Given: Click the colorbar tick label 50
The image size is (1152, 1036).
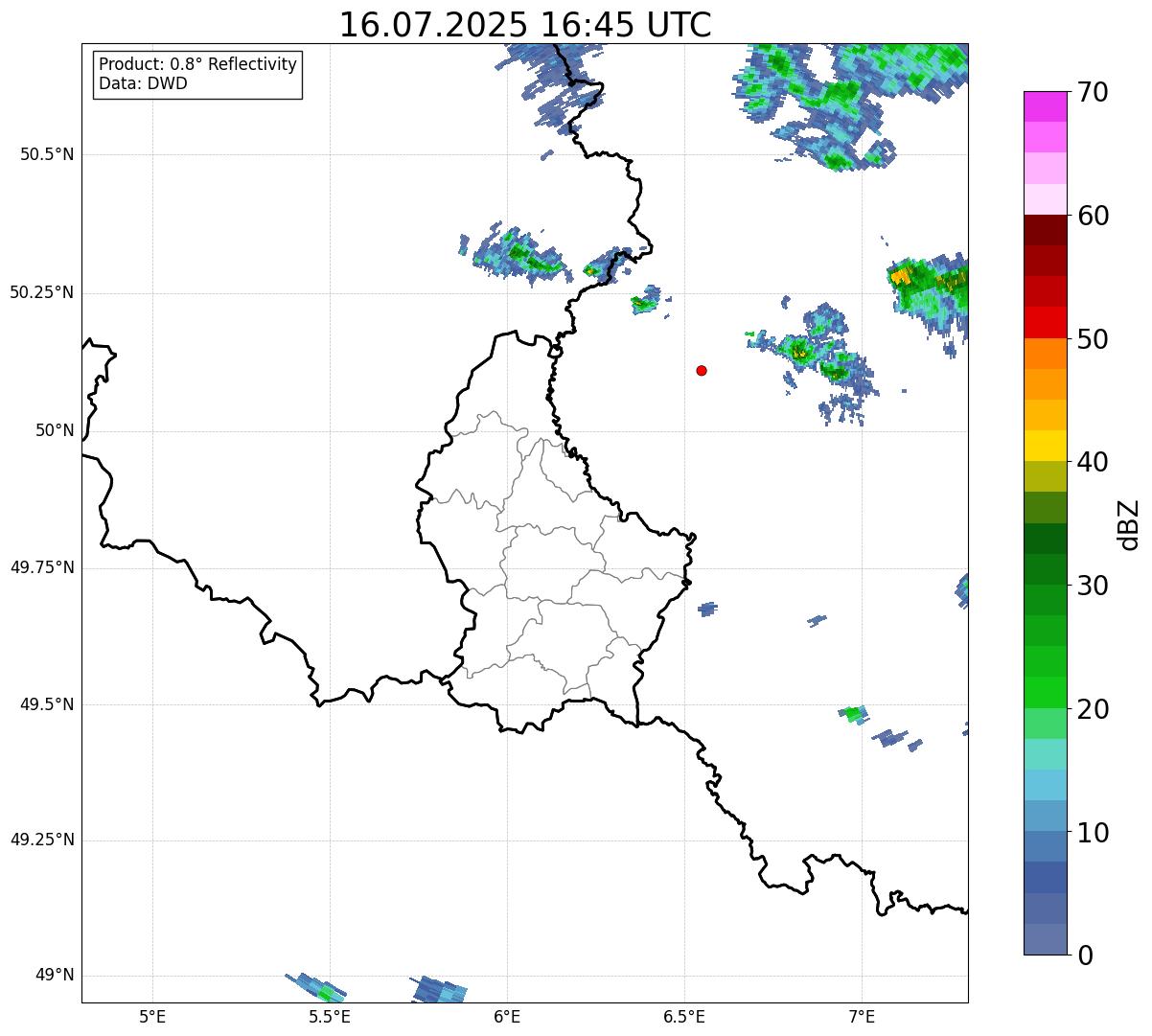Looking at the screenshot, I should click(x=1094, y=339).
